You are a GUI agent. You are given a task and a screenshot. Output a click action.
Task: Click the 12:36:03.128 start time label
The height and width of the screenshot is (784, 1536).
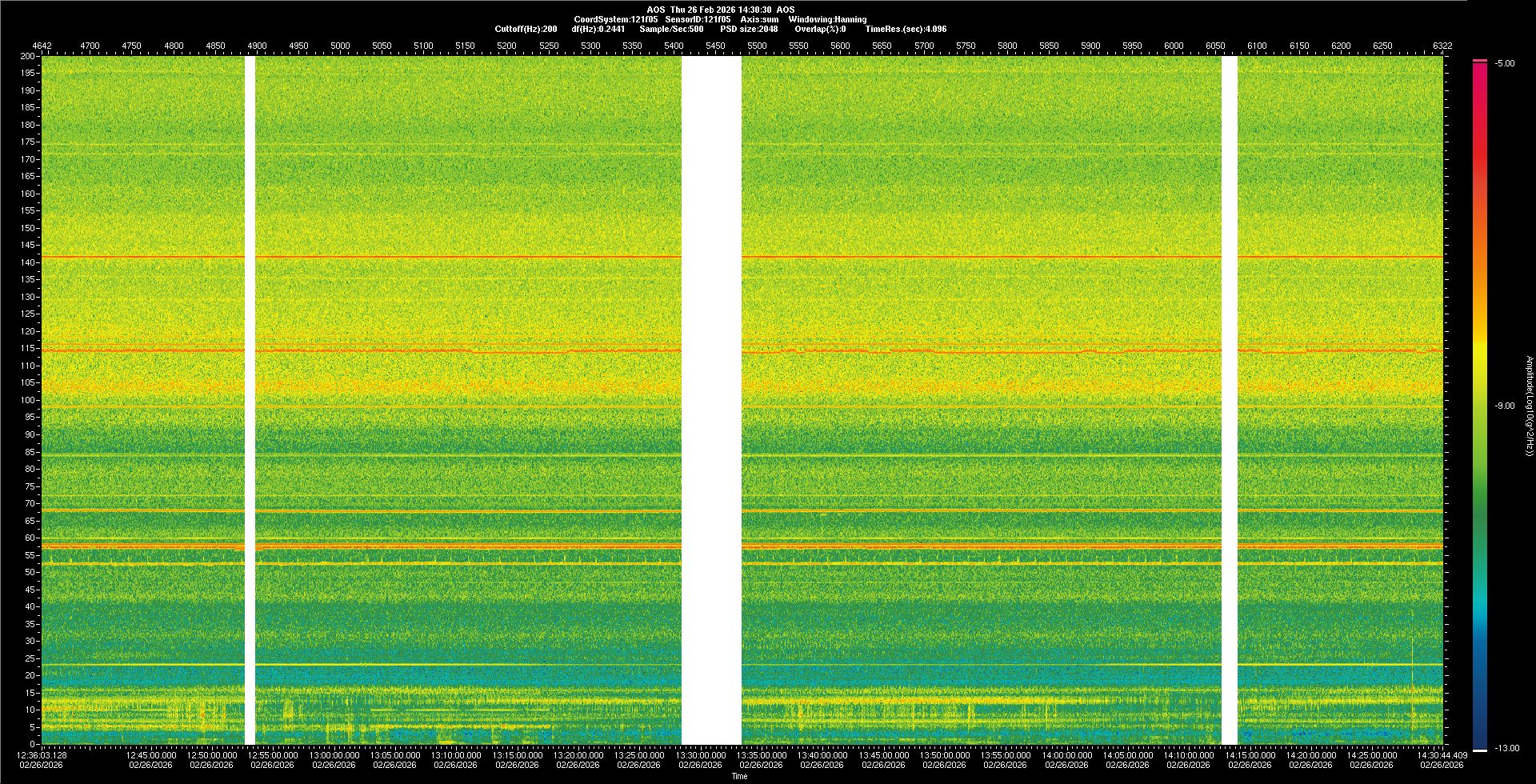pos(42,755)
